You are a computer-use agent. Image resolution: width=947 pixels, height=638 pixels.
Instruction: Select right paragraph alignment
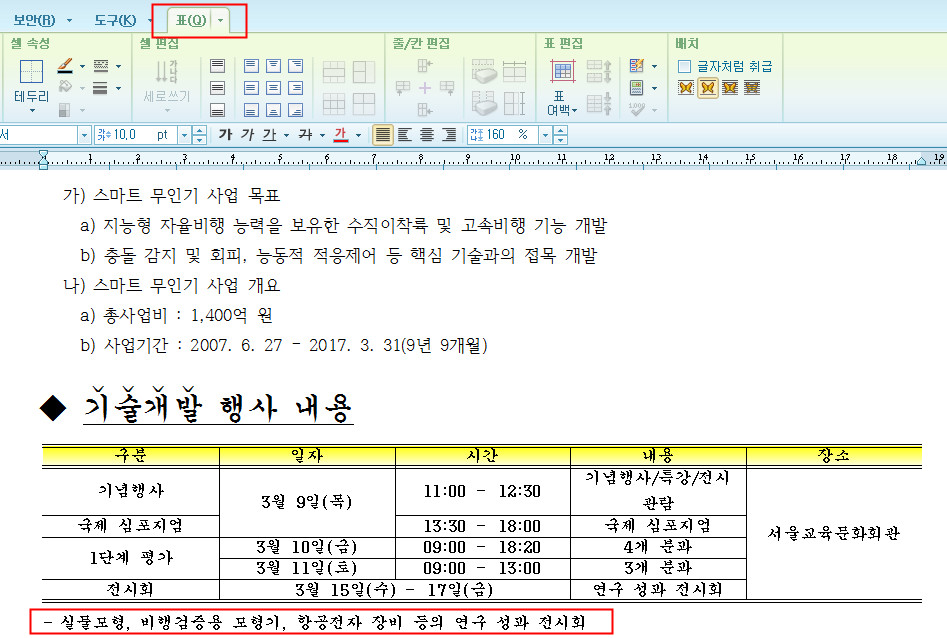click(x=449, y=135)
